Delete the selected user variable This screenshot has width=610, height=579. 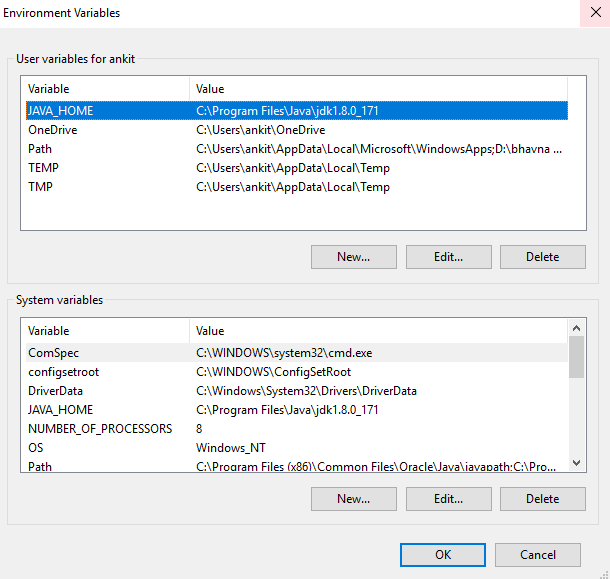click(542, 257)
